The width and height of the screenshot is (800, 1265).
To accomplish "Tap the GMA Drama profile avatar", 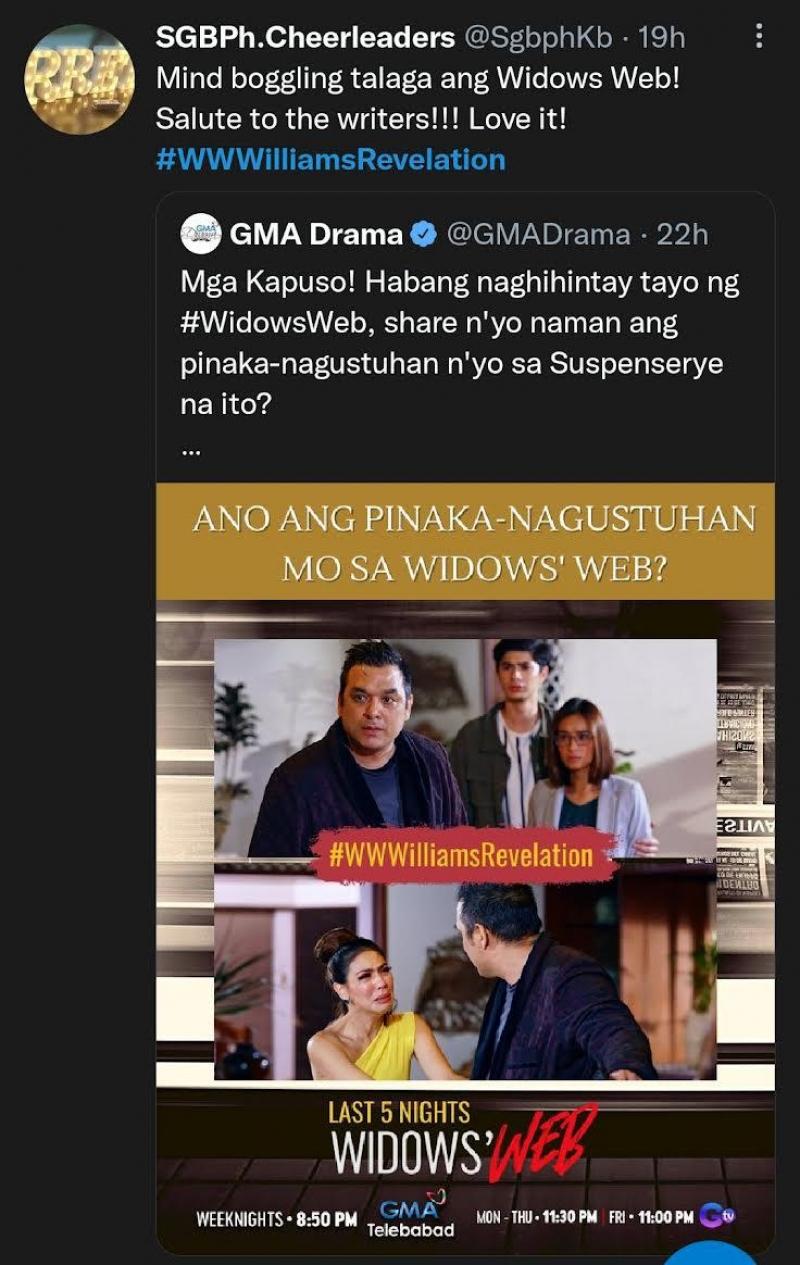I will coord(200,234).
